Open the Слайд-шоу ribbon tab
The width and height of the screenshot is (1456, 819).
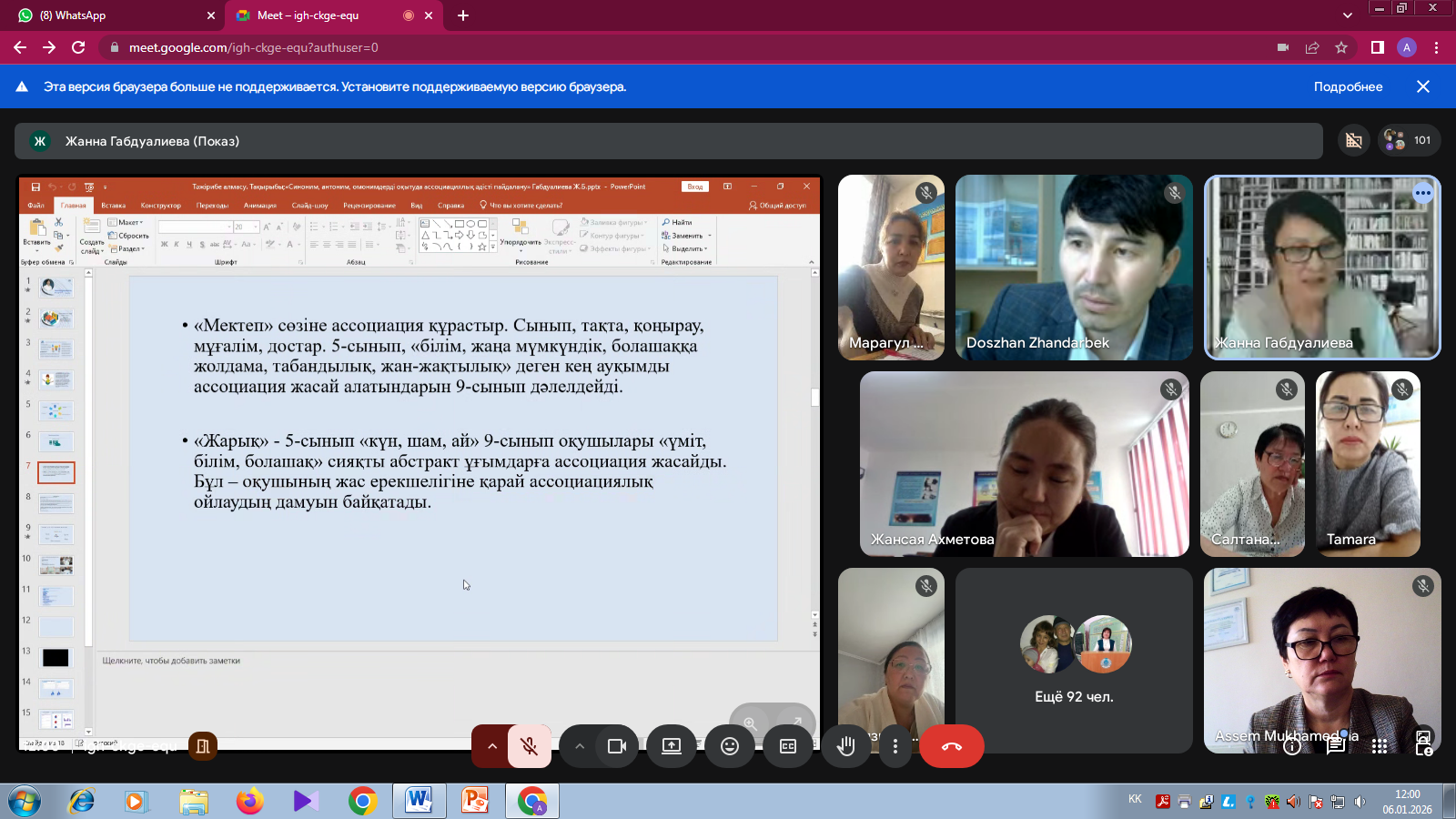(x=310, y=206)
